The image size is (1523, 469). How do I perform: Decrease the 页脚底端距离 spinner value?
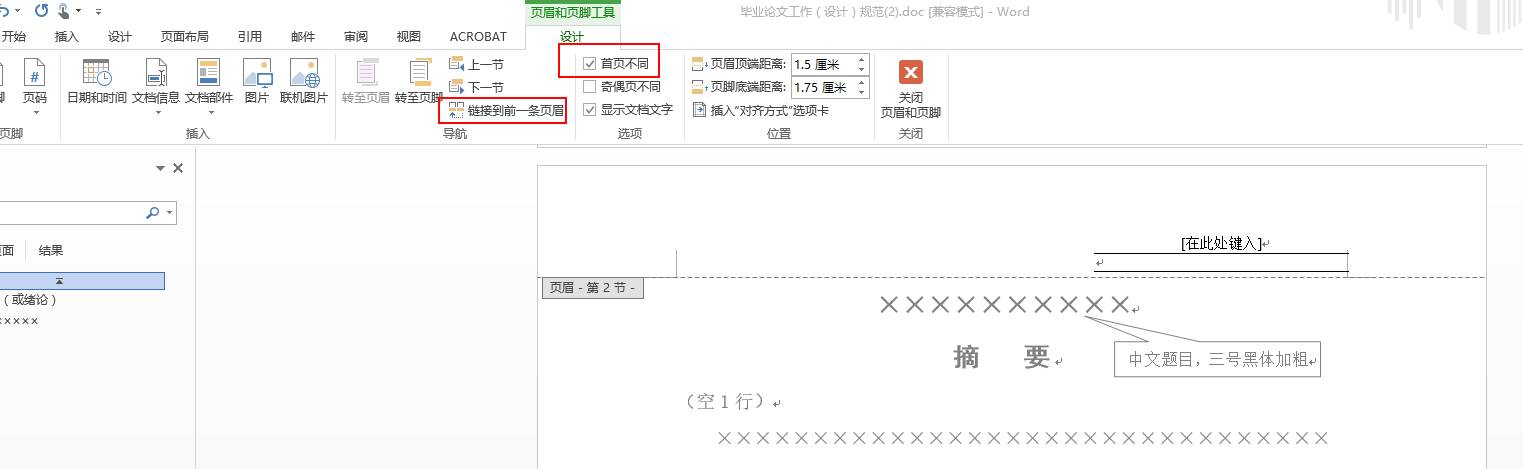862,93
